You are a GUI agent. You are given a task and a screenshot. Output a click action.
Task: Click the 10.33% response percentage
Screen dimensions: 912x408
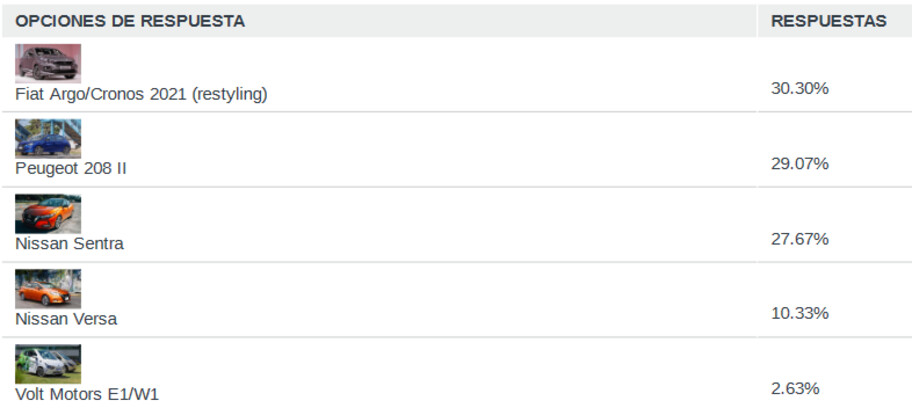tap(799, 313)
